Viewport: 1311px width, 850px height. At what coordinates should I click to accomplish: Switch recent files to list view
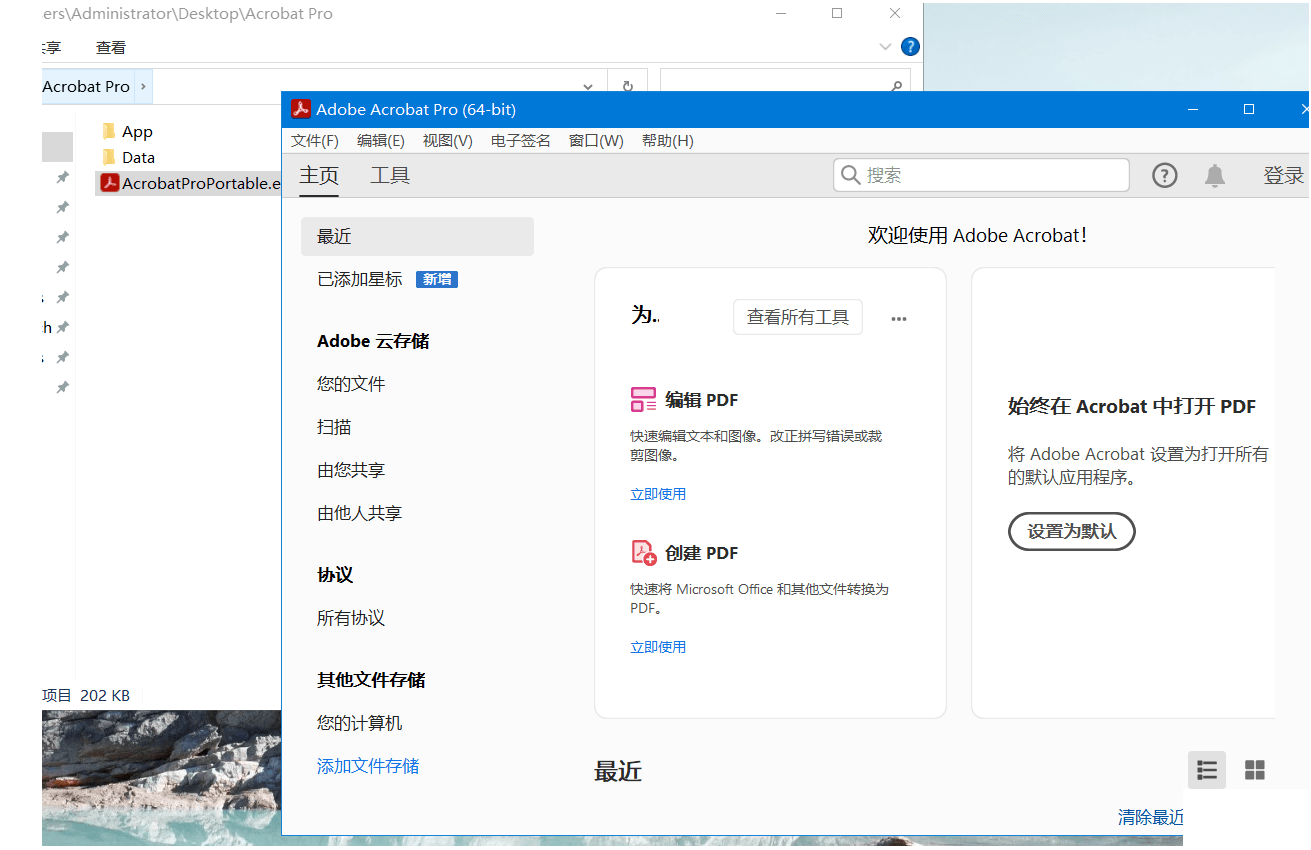point(1207,770)
